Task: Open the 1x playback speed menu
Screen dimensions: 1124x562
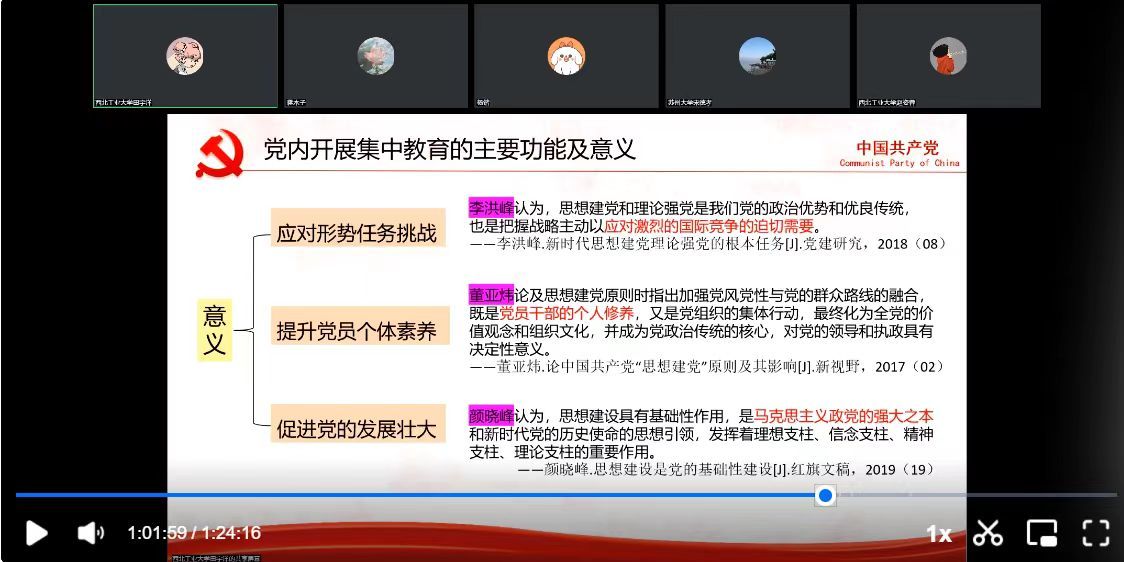Action: click(x=938, y=534)
